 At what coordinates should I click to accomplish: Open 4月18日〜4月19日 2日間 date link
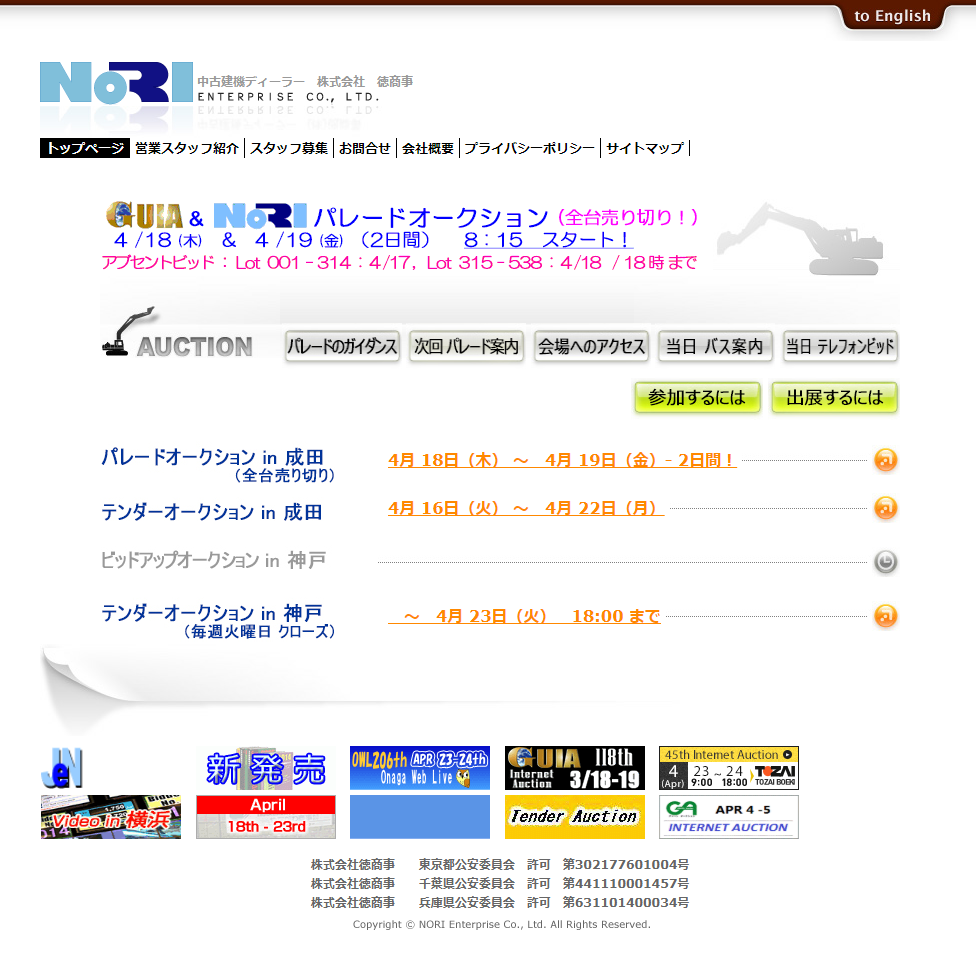562,460
